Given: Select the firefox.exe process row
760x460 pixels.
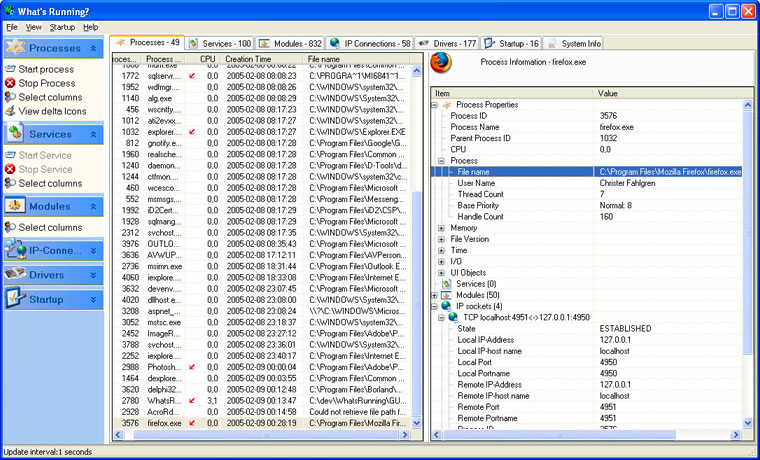Looking at the screenshot, I should (x=262, y=423).
